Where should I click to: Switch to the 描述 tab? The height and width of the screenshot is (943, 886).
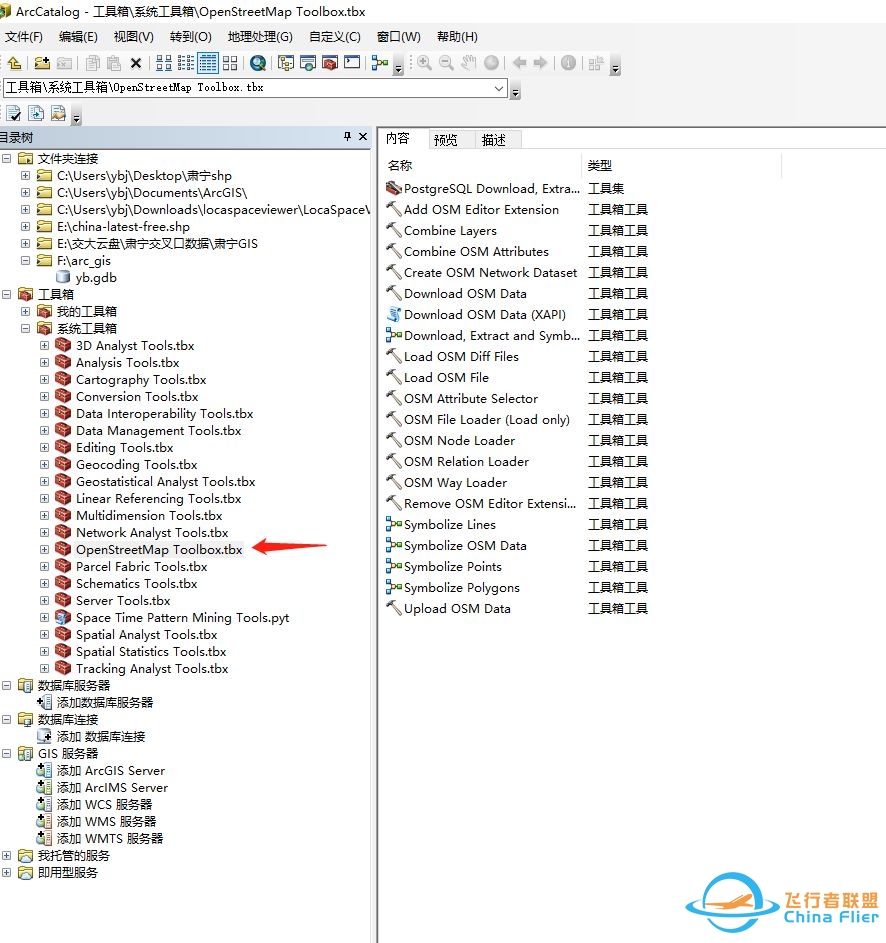coord(494,140)
